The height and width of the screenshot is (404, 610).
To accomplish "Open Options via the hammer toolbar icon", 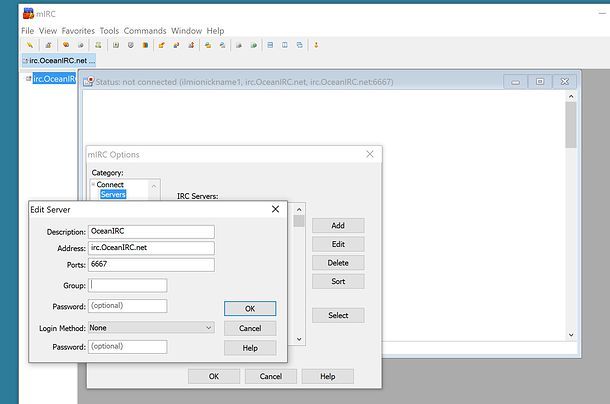I will point(48,45).
